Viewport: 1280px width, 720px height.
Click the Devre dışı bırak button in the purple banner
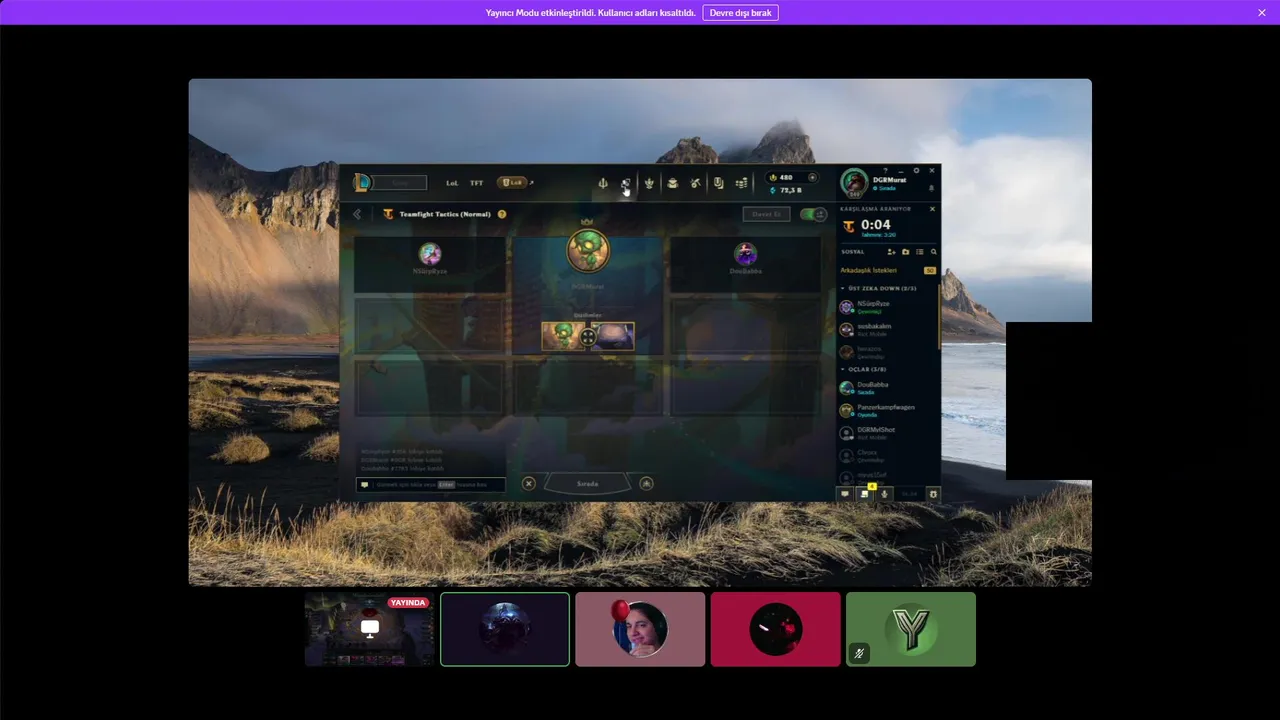pos(740,13)
